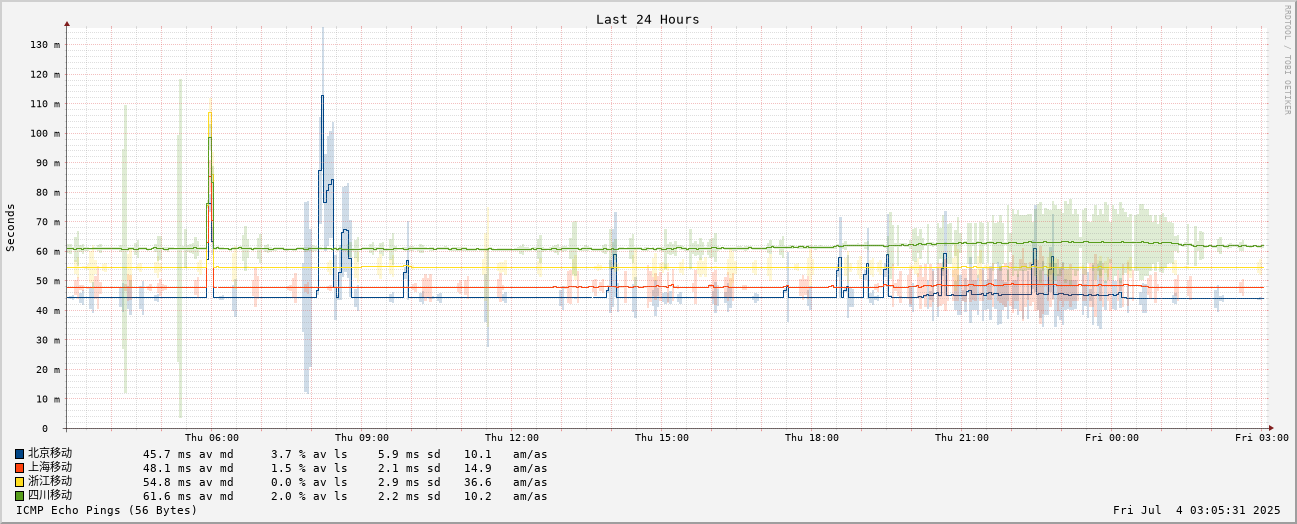The width and height of the screenshot is (1297, 524).
Task: Click the 'Thu 06:00' time axis label
Action: [212, 437]
